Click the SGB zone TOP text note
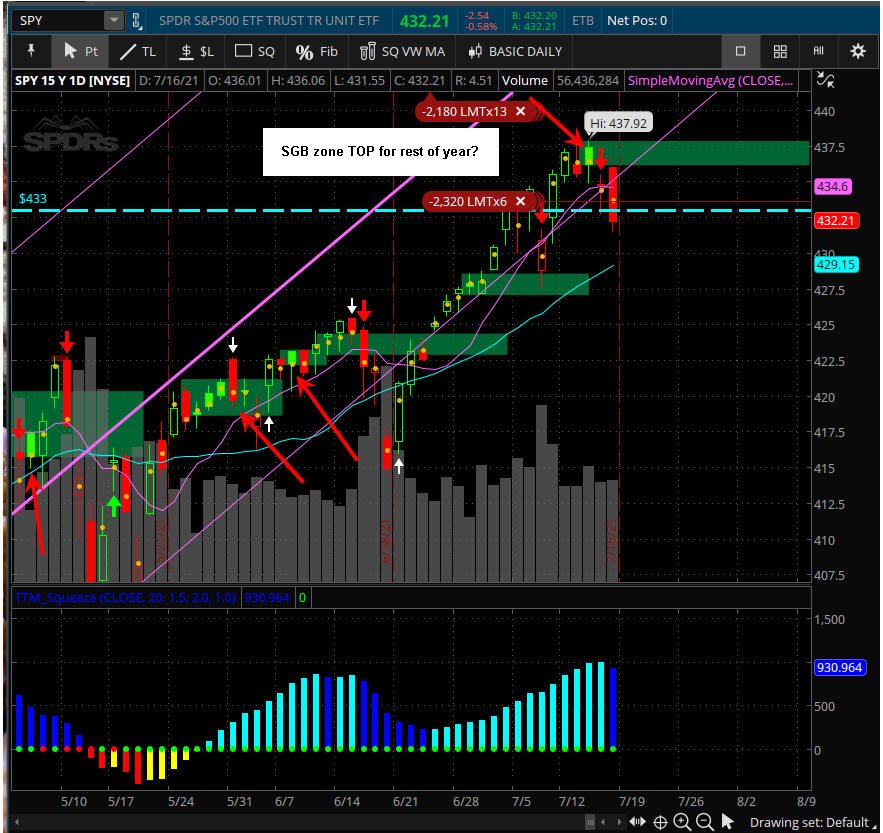 point(381,152)
